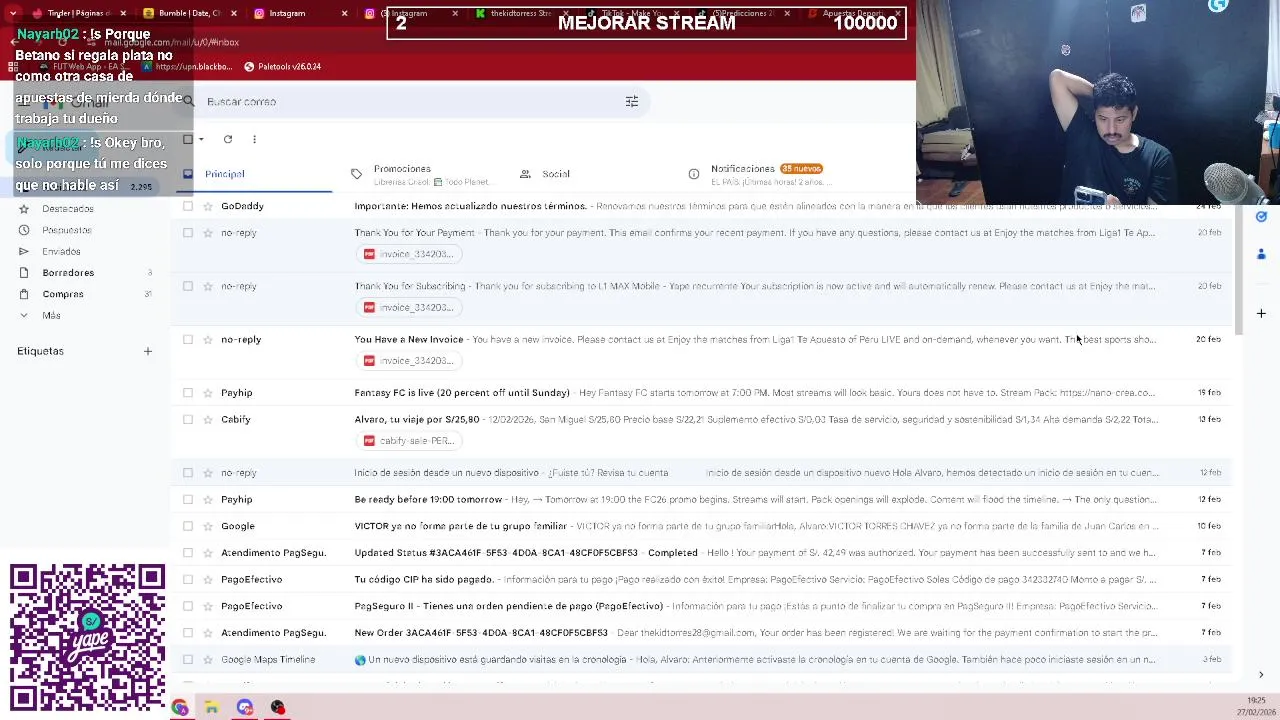Image resolution: width=1280 pixels, height=720 pixels.
Task: Open the Payhip Be ready before 19:00 email
Action: pyautogui.click(x=700, y=499)
